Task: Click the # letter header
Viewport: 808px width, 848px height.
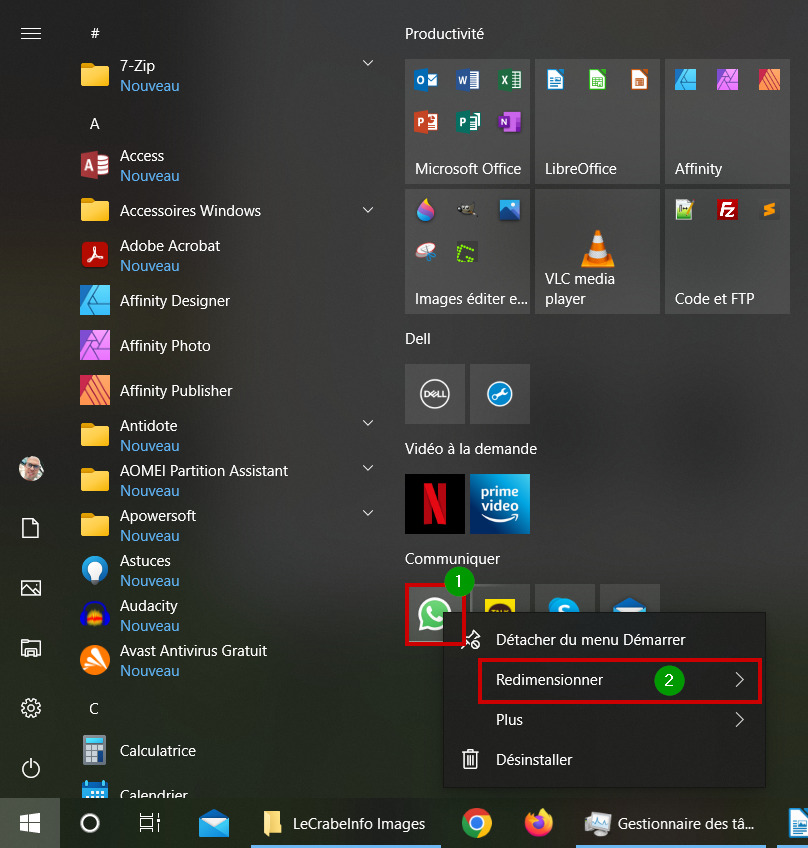Action: point(95,34)
